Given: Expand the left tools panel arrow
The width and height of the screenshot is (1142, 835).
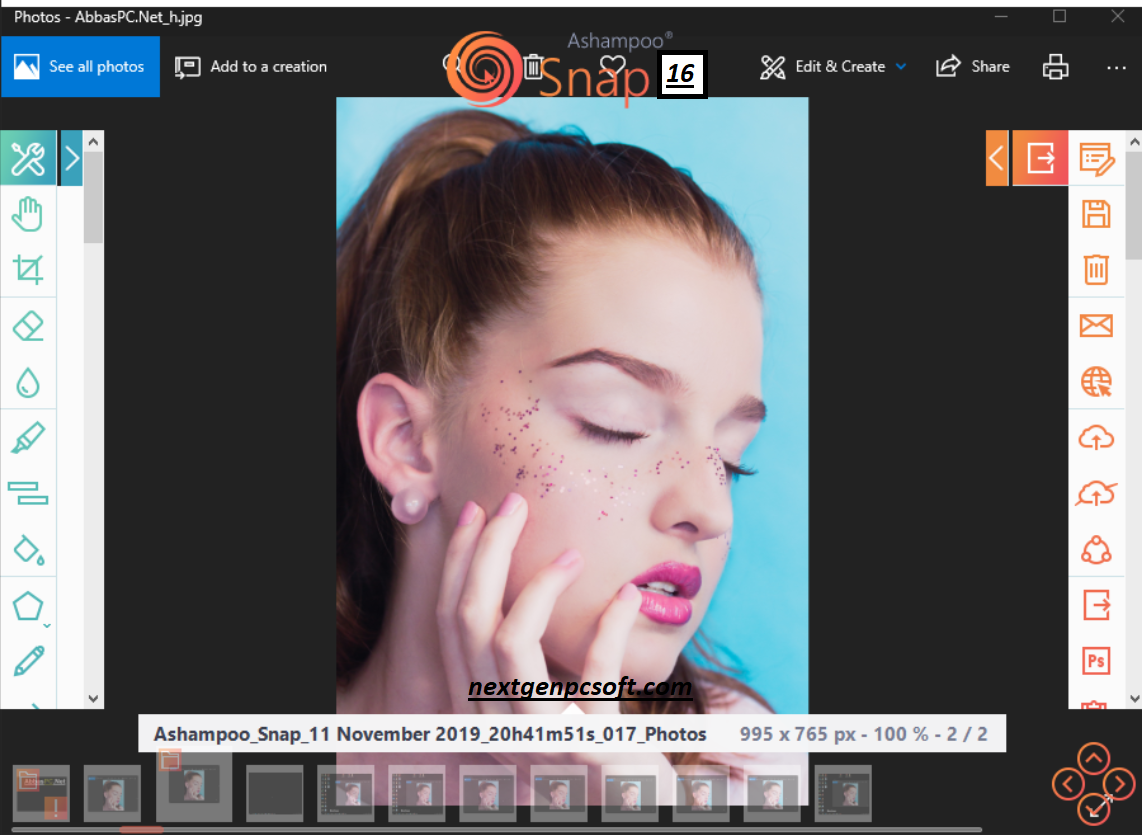Looking at the screenshot, I should point(71,158).
